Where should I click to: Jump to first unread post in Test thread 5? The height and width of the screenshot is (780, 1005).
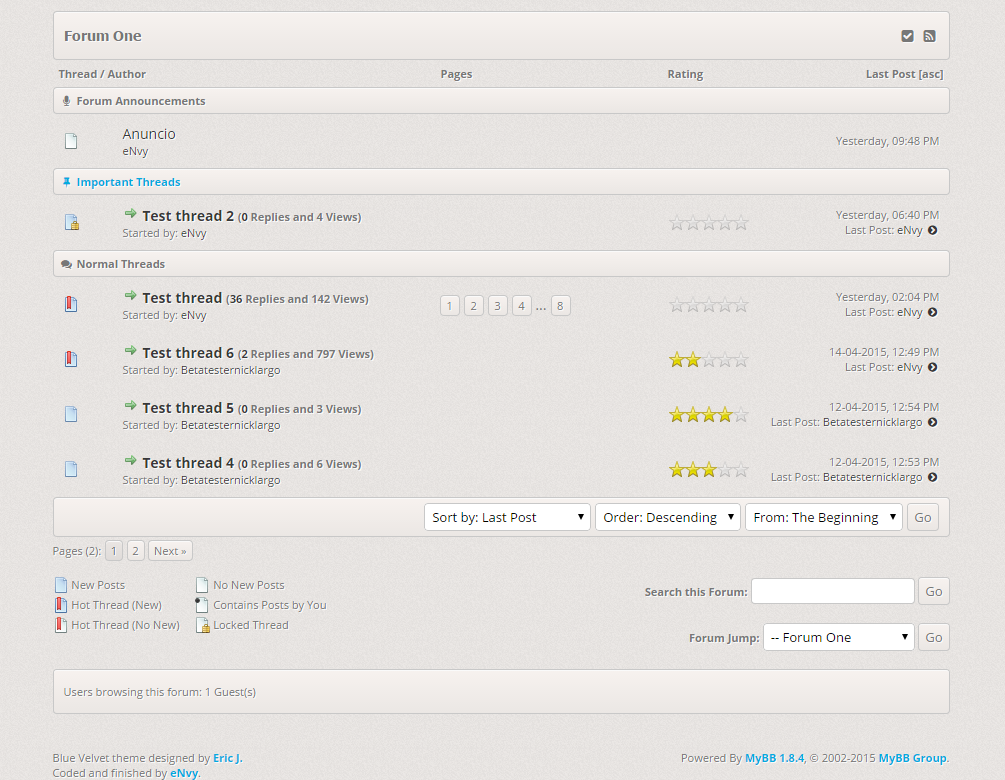[130, 406]
